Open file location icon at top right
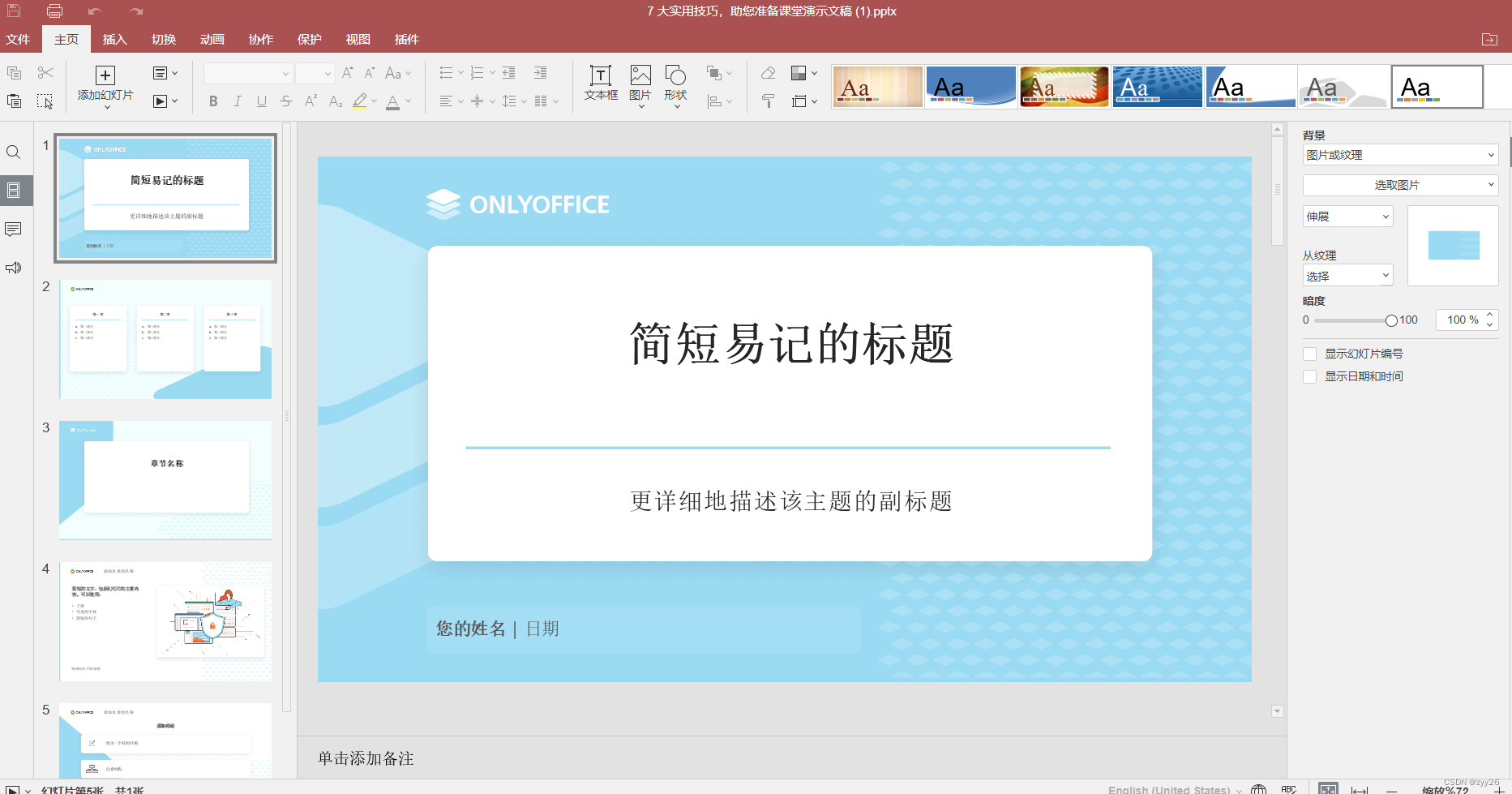The width and height of the screenshot is (1512, 794). (1489, 39)
